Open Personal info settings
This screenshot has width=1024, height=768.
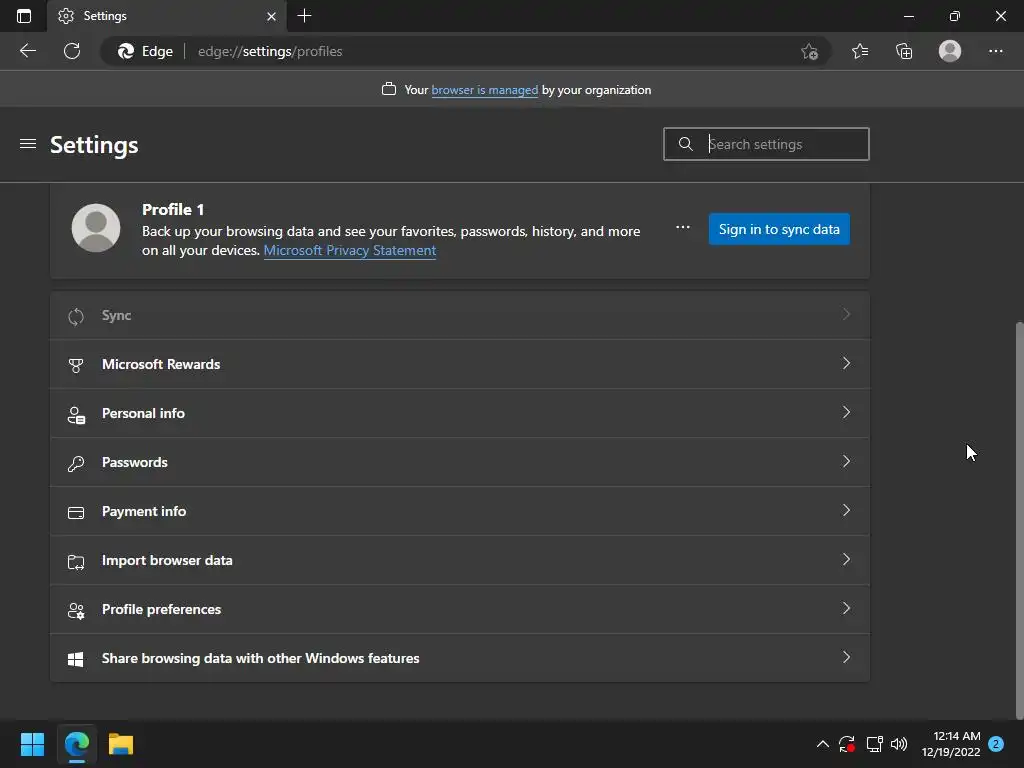pyautogui.click(x=460, y=413)
